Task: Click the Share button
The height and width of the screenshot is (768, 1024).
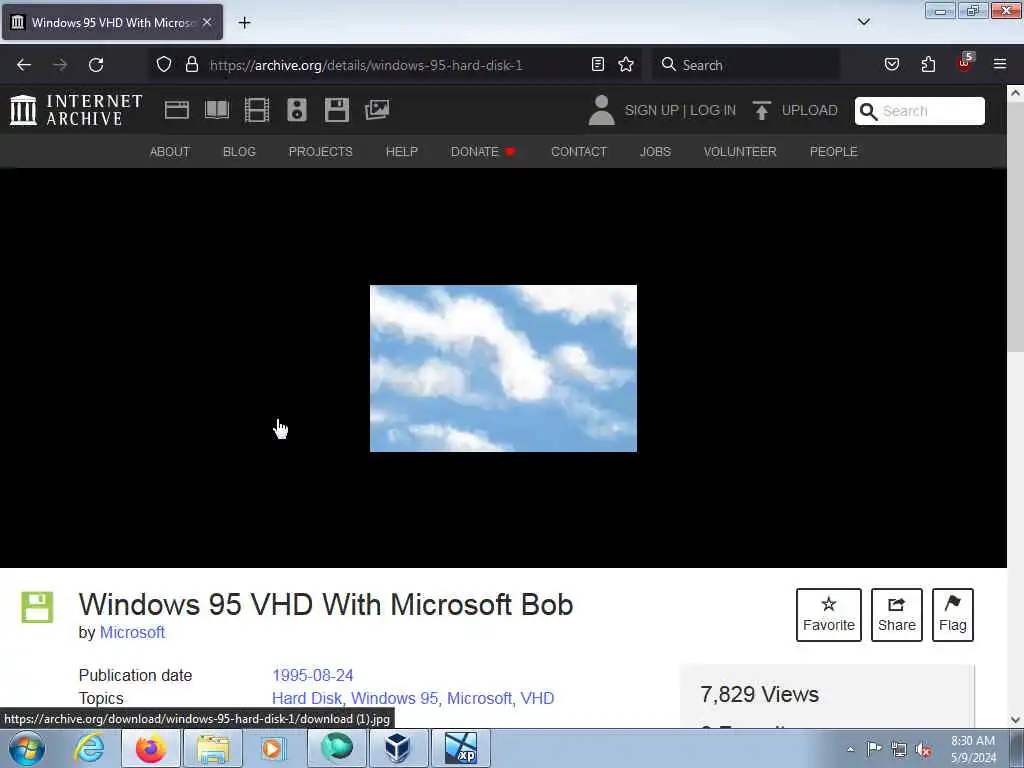Action: [897, 615]
